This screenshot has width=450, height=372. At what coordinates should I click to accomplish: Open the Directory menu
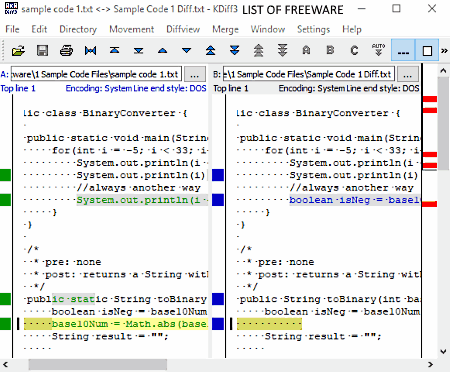[x=78, y=29]
